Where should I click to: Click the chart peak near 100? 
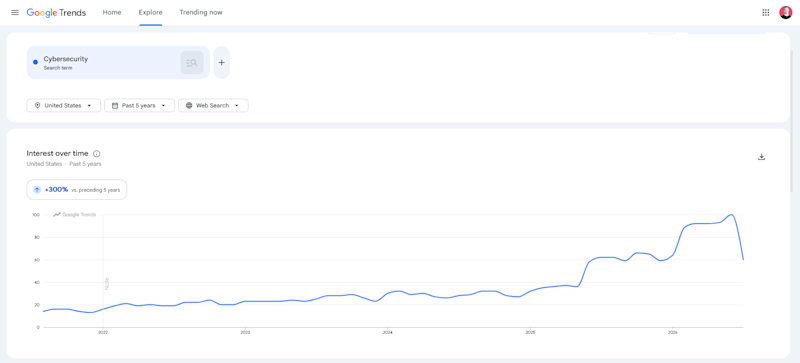(x=732, y=214)
